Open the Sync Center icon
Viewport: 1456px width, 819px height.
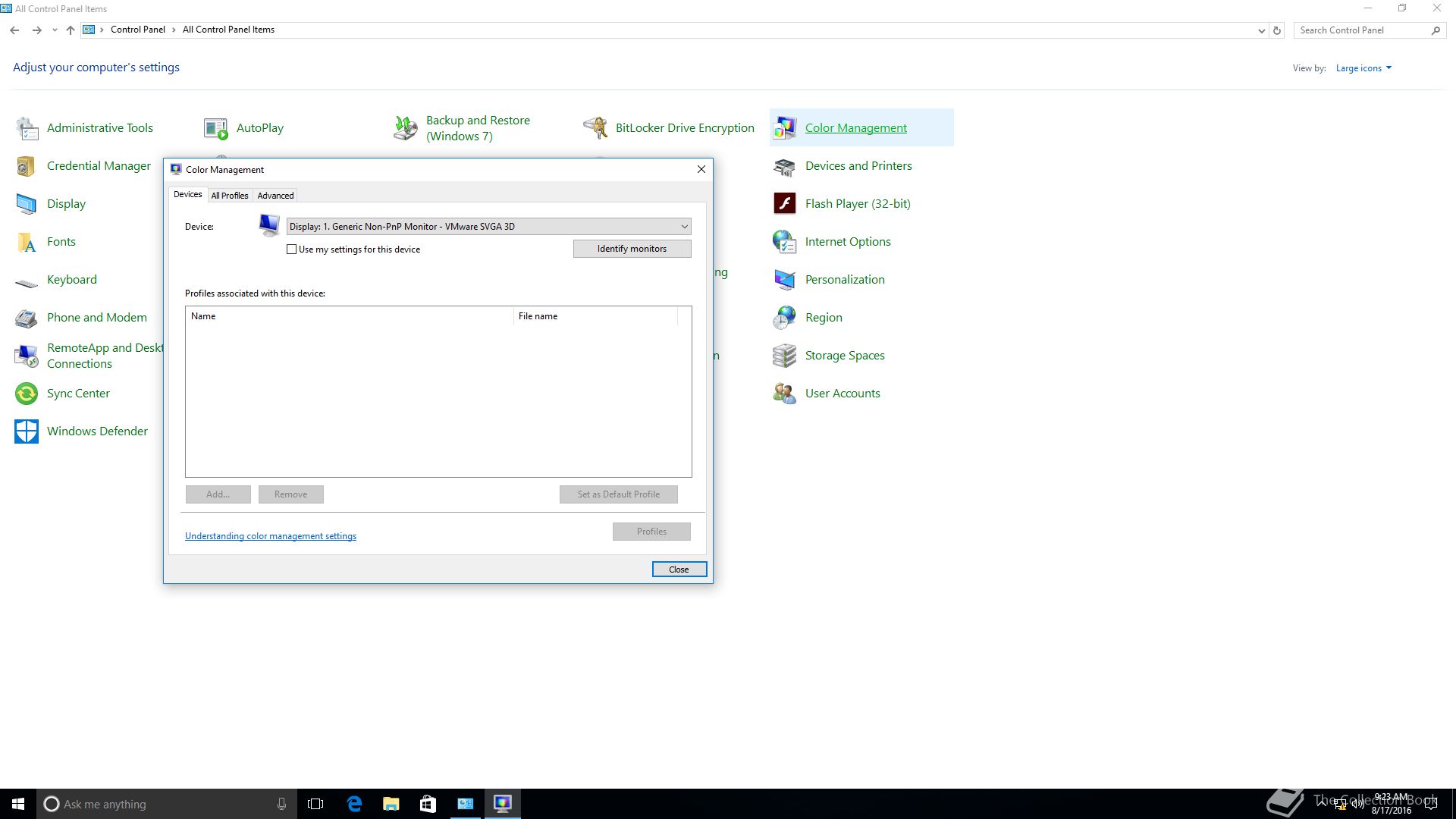tap(27, 394)
